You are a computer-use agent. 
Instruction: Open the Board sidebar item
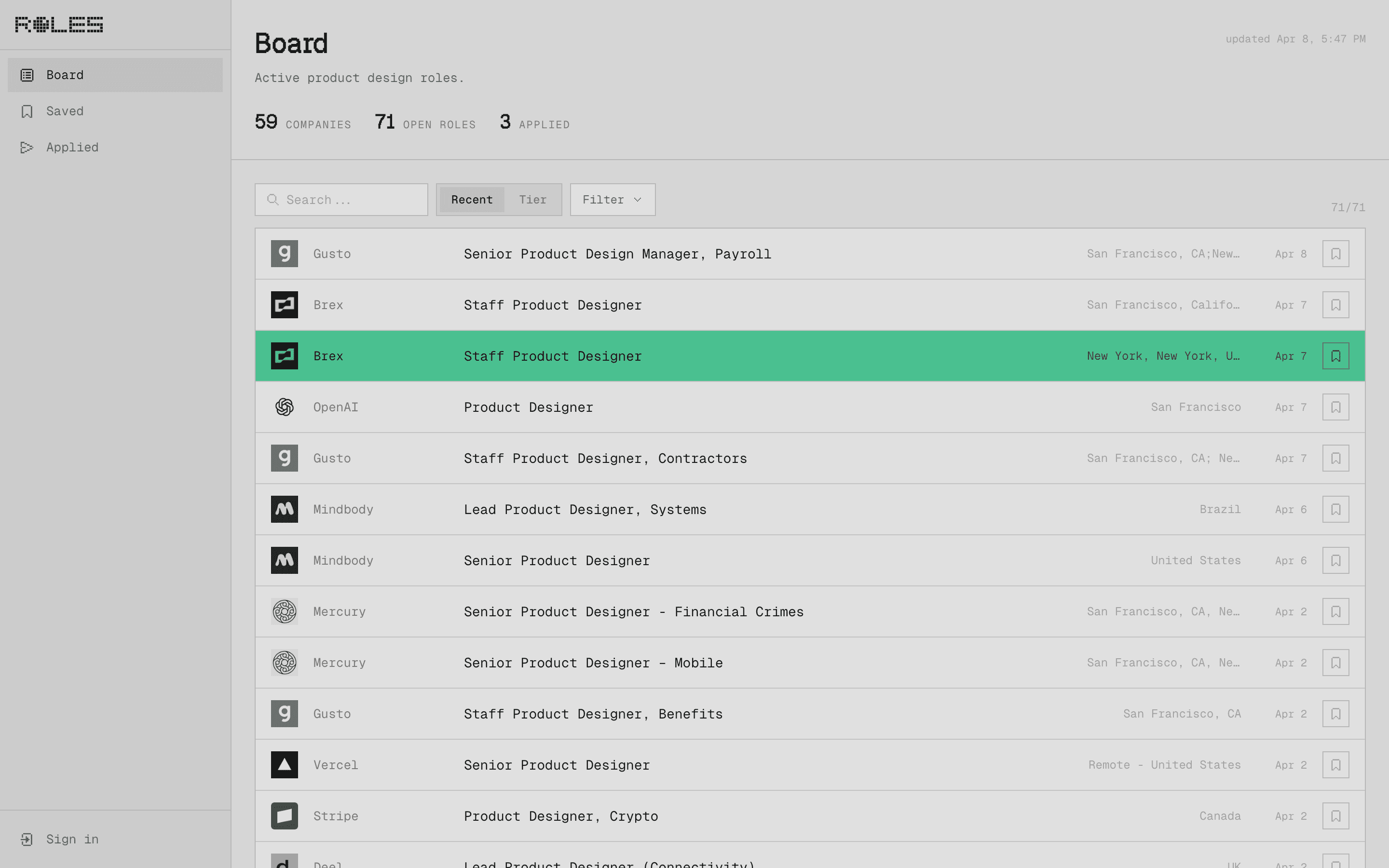[115, 75]
